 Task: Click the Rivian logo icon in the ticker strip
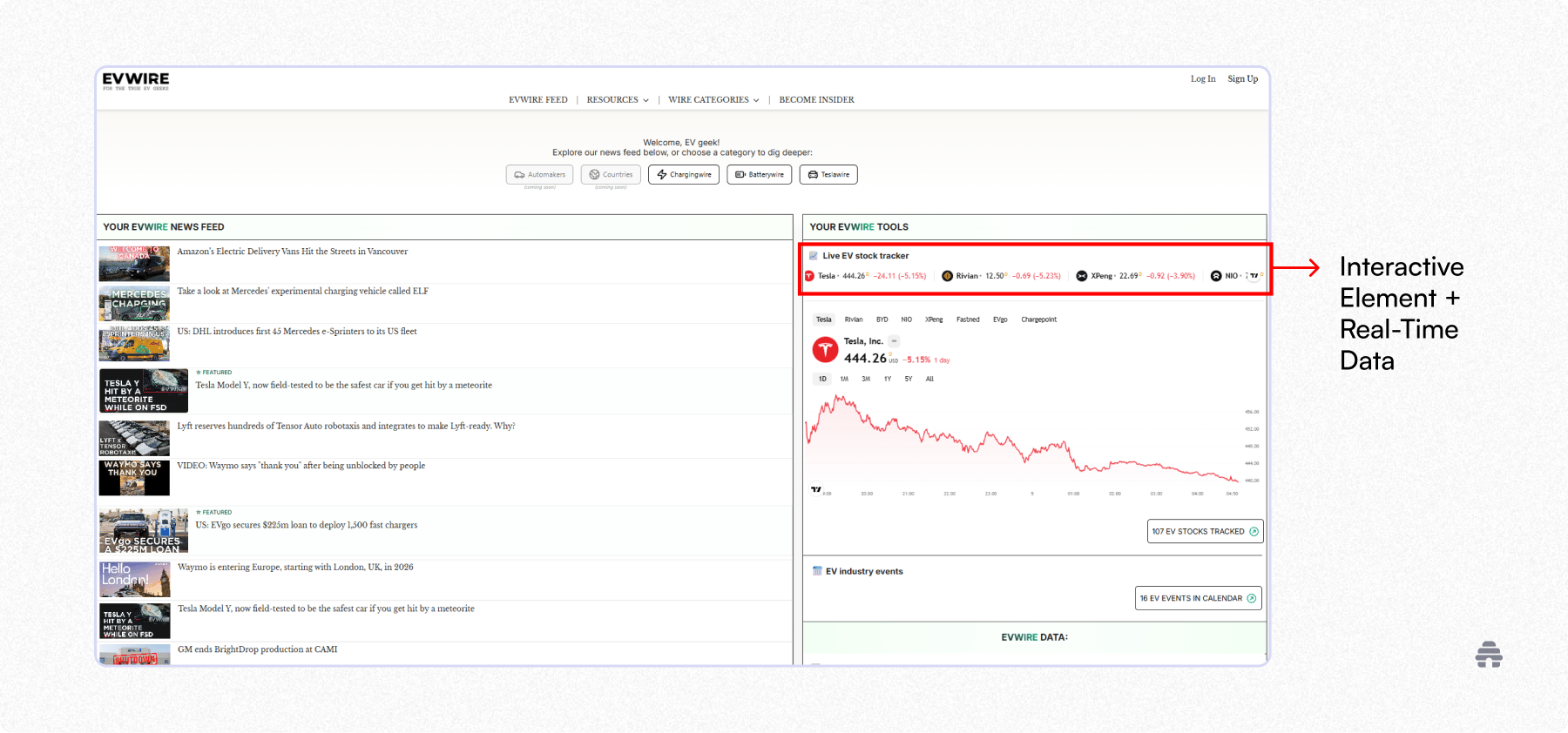tap(947, 276)
